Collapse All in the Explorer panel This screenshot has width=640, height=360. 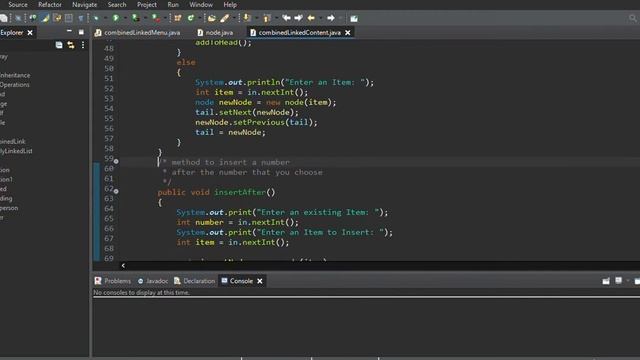point(59,45)
